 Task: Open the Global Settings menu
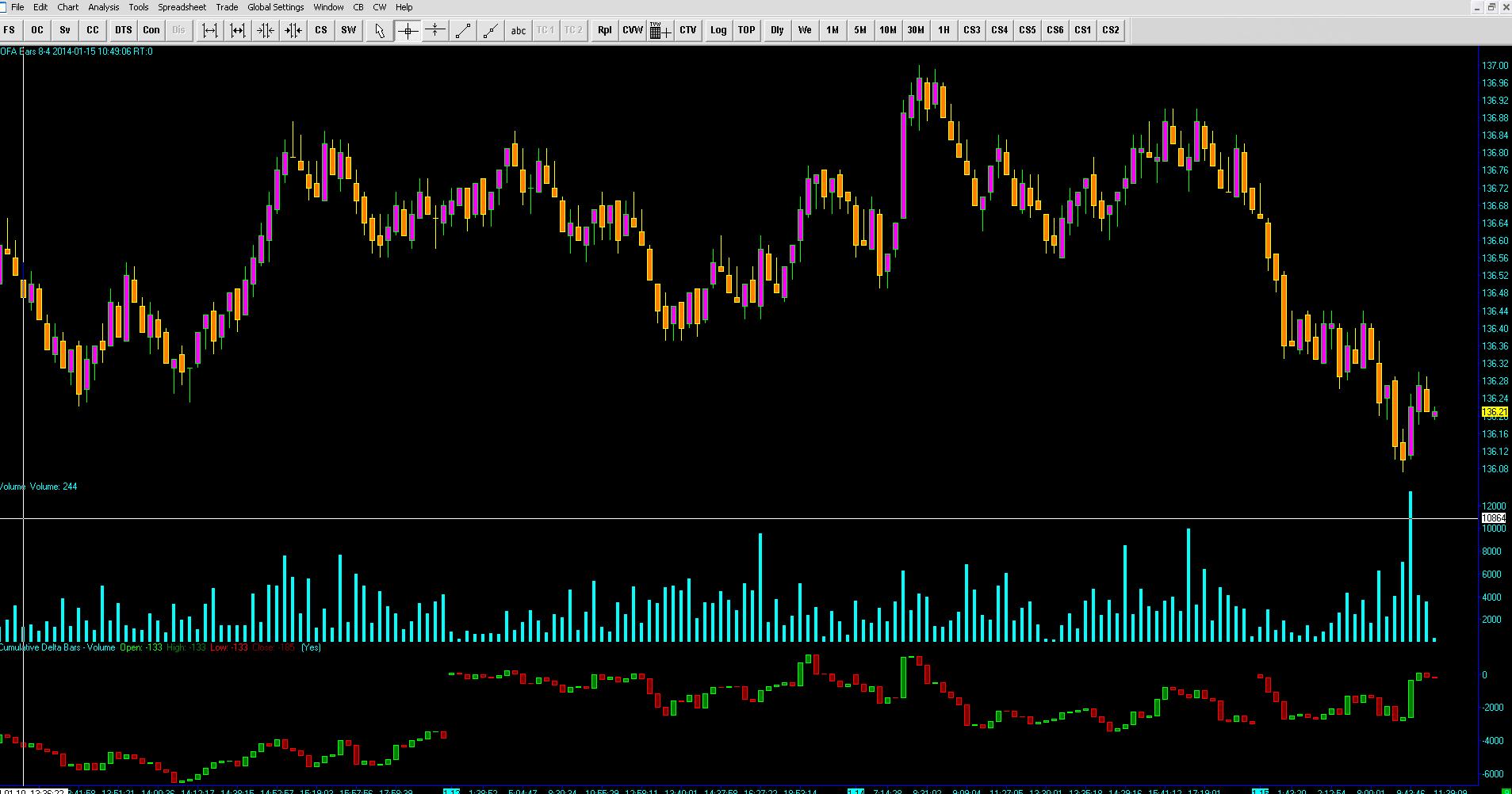pyautogui.click(x=275, y=7)
